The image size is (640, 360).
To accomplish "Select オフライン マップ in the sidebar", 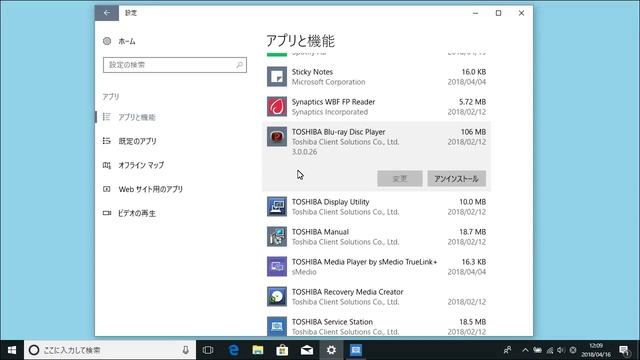I will 141,165.
